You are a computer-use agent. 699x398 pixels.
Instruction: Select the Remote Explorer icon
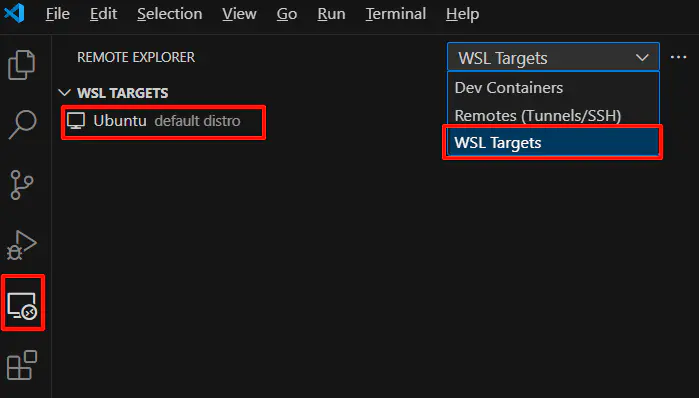[22, 306]
